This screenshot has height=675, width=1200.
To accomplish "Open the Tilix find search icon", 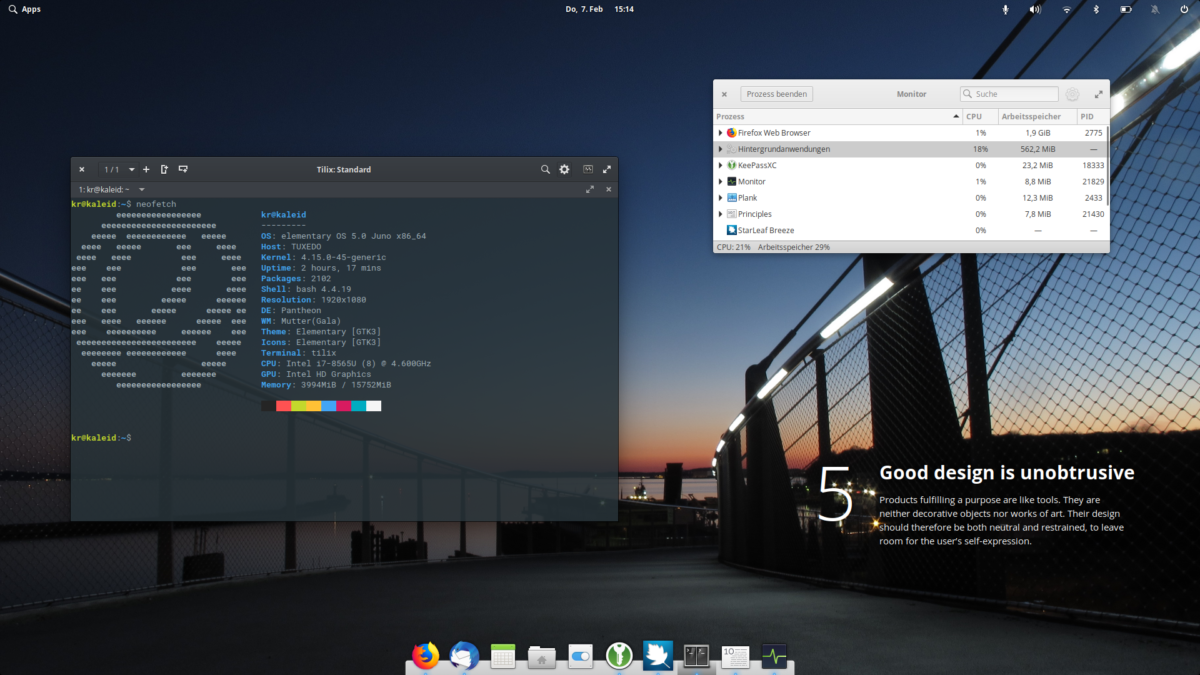I will [x=546, y=169].
